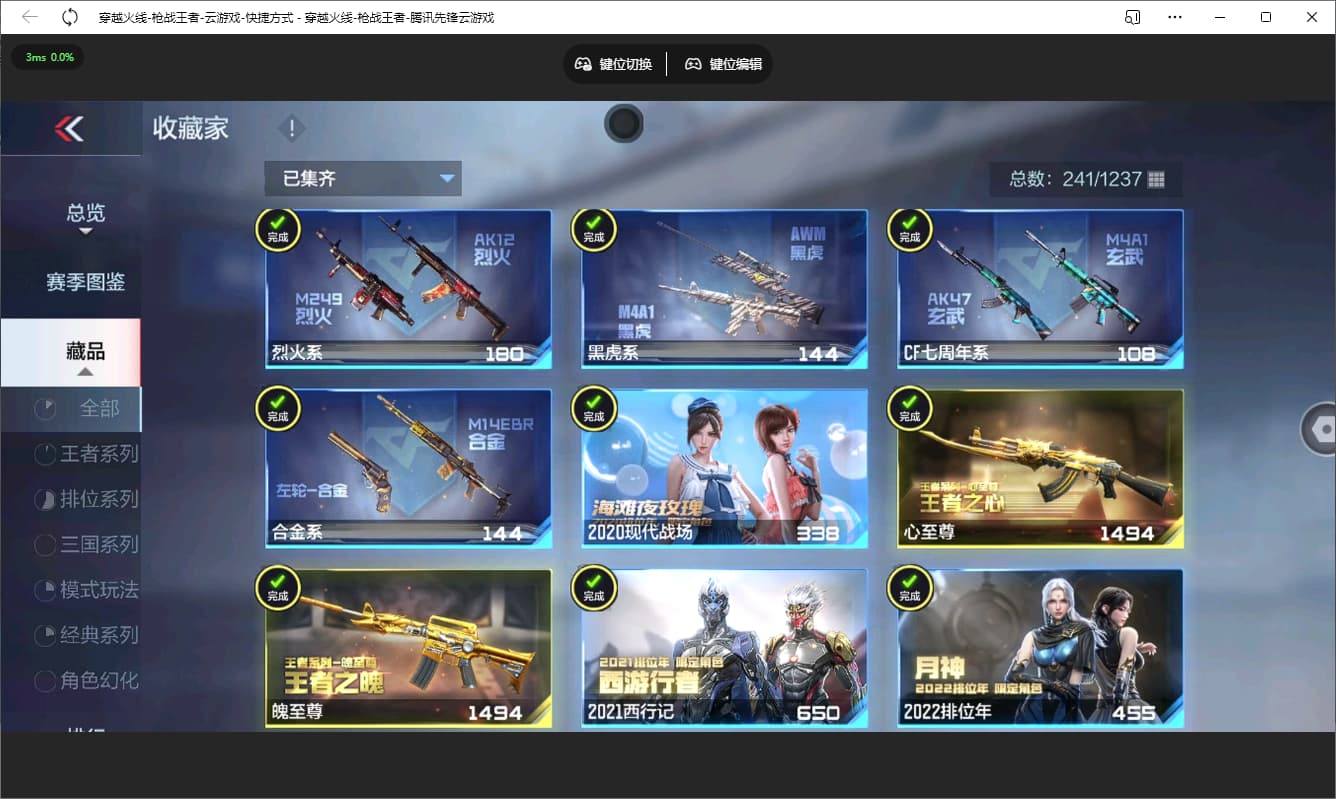
Task: Open the 已集齐 filter dropdown
Action: [x=362, y=177]
